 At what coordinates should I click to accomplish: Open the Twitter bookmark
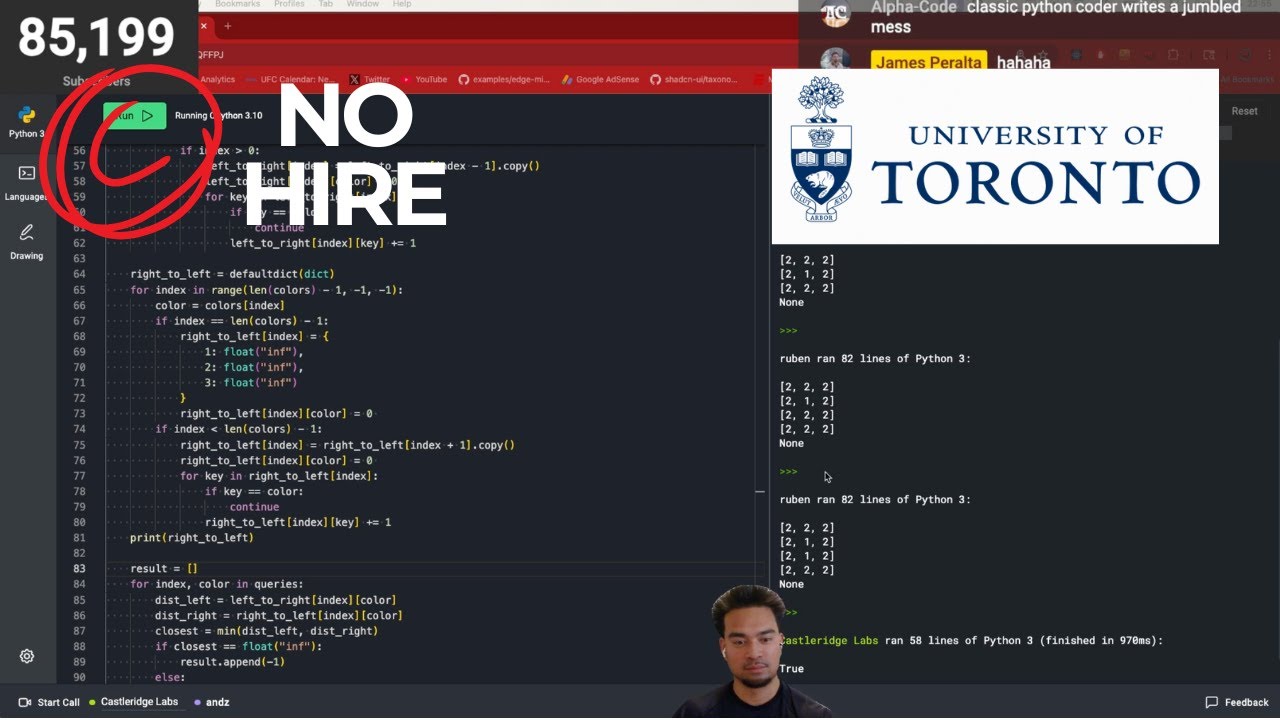point(370,79)
